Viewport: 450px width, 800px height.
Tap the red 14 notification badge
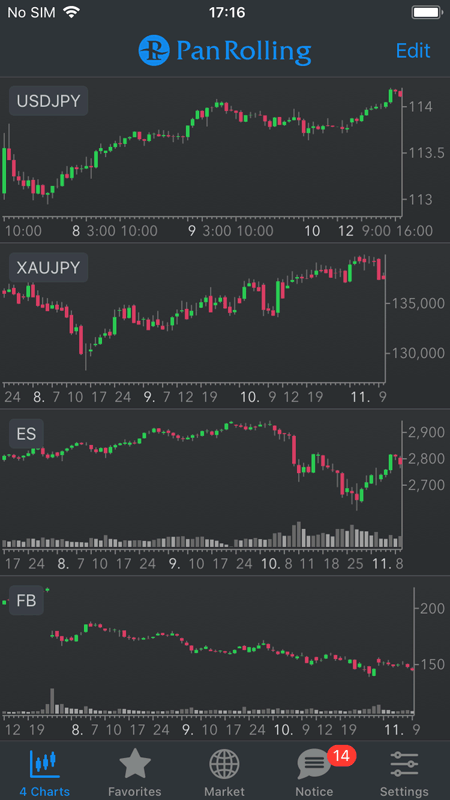pos(341,756)
